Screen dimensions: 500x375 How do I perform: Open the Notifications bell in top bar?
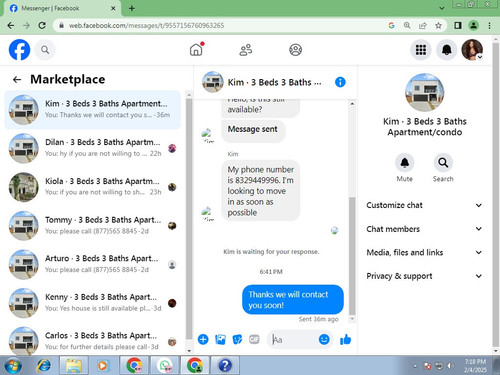447,50
